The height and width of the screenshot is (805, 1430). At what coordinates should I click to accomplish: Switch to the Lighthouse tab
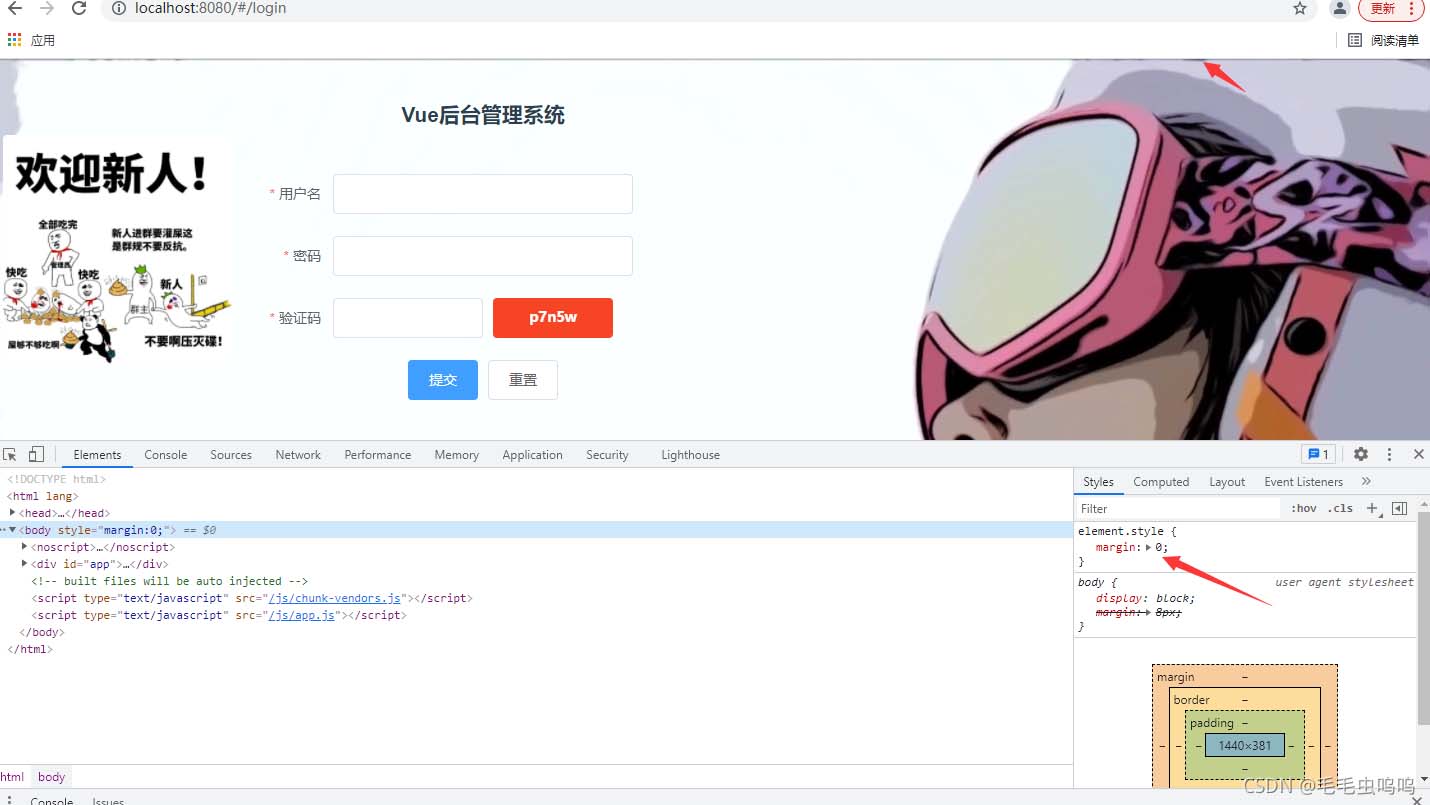point(690,455)
